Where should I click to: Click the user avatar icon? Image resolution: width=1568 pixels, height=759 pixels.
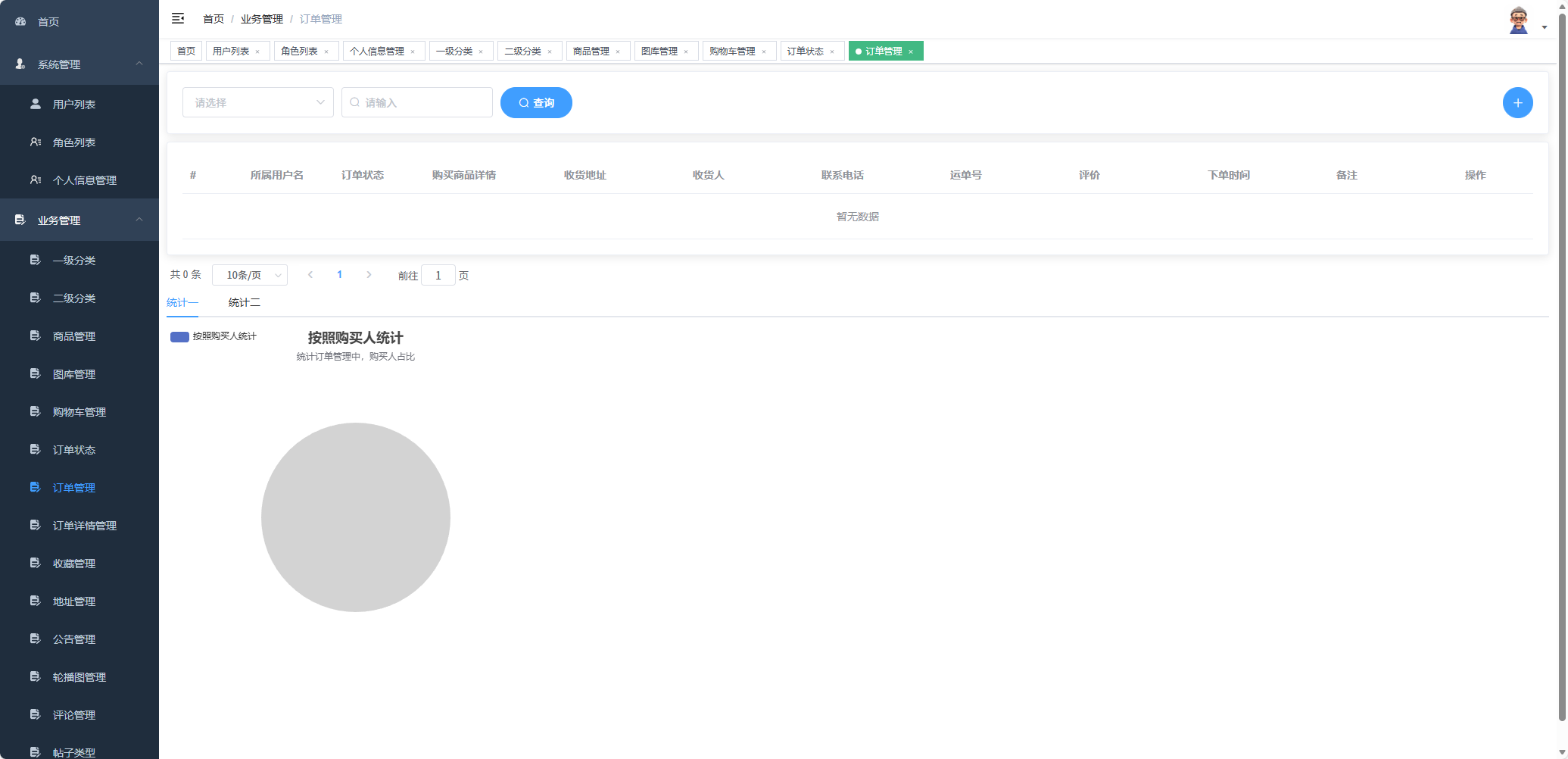click(x=1518, y=20)
